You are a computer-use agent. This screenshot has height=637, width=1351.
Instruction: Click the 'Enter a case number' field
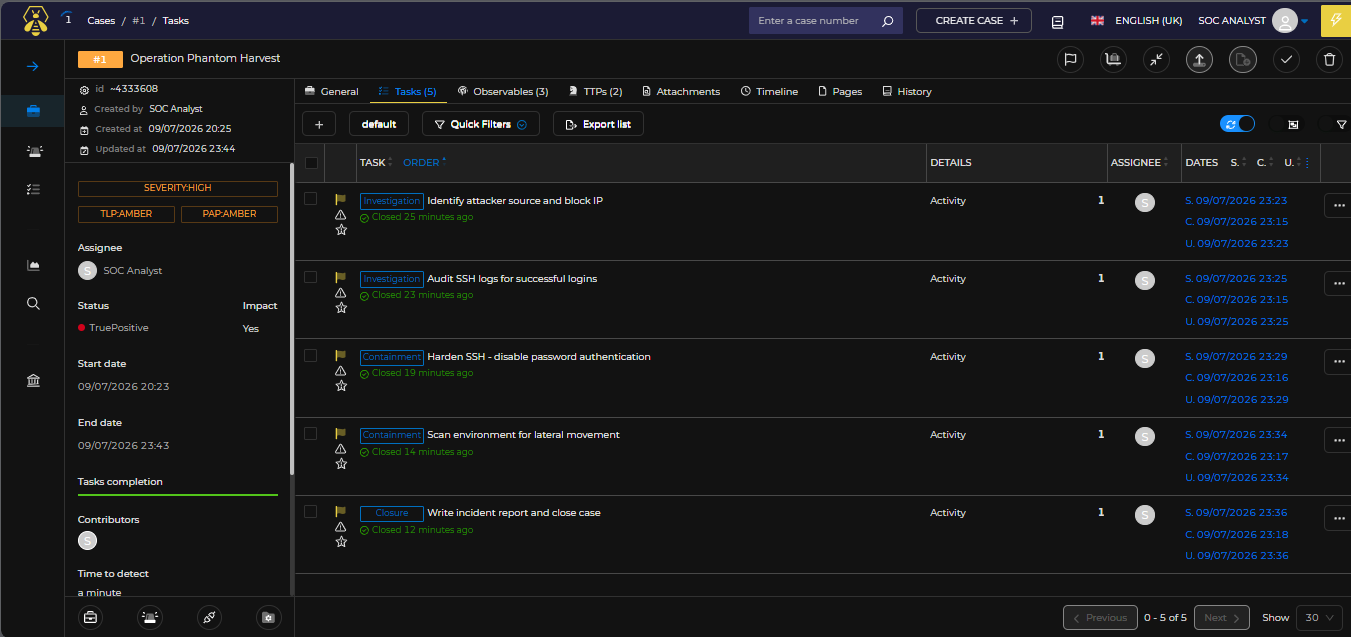(x=814, y=21)
